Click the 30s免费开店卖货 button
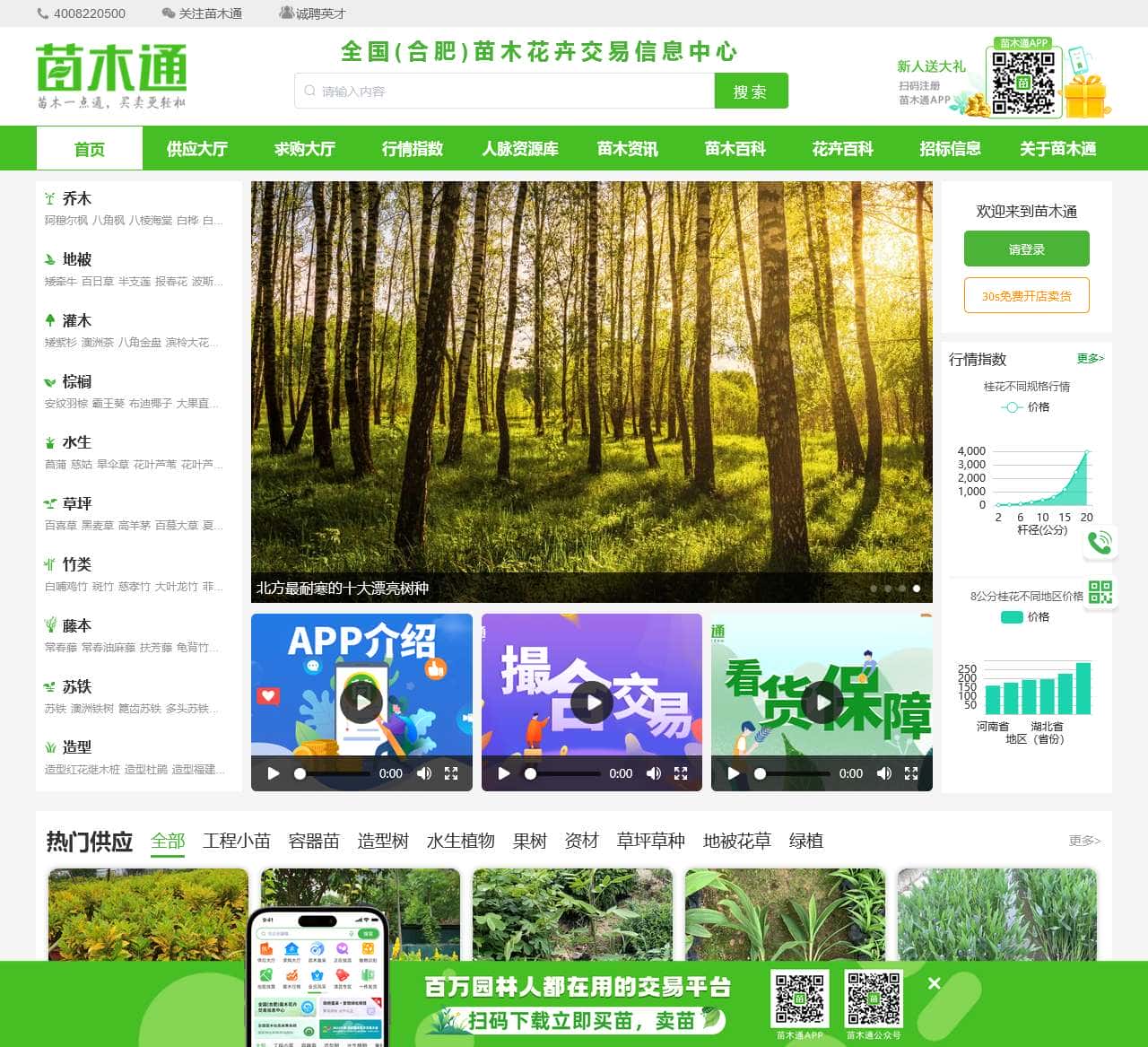 tap(1027, 295)
